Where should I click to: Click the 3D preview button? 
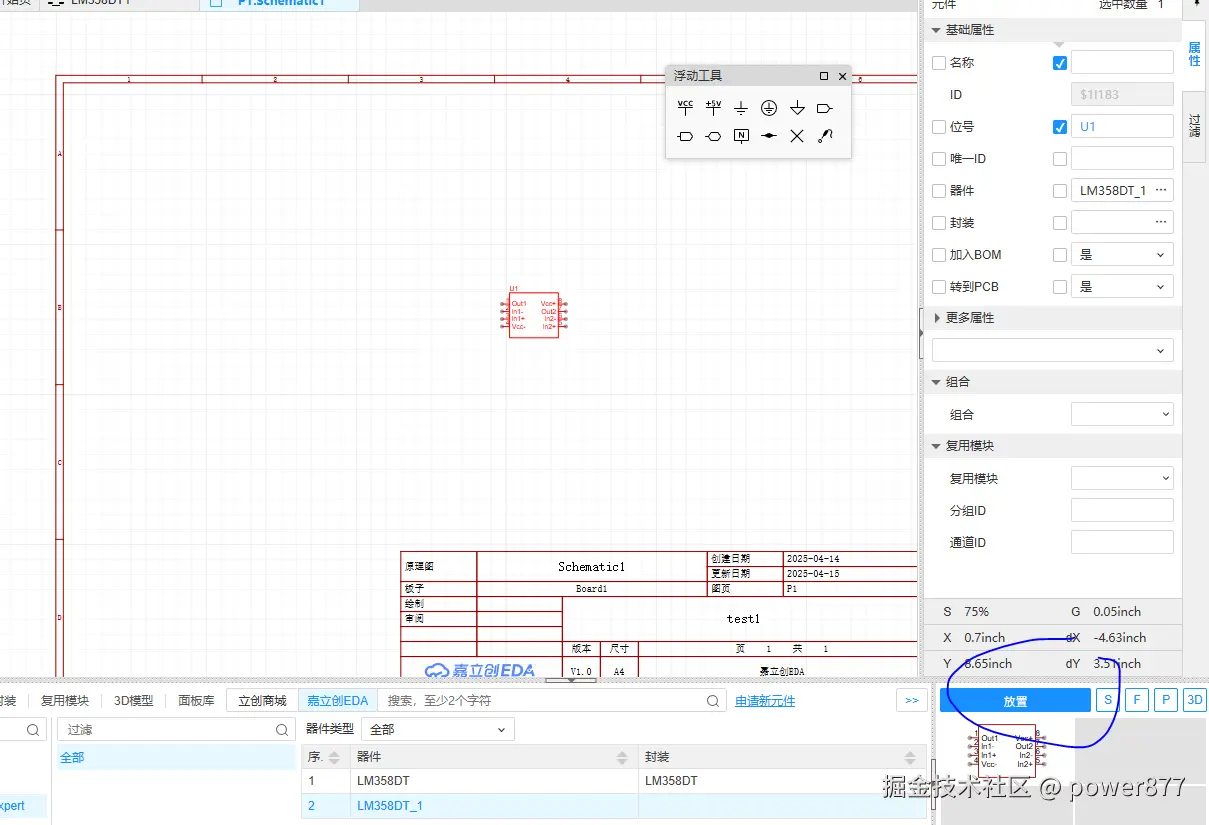[x=1194, y=701]
